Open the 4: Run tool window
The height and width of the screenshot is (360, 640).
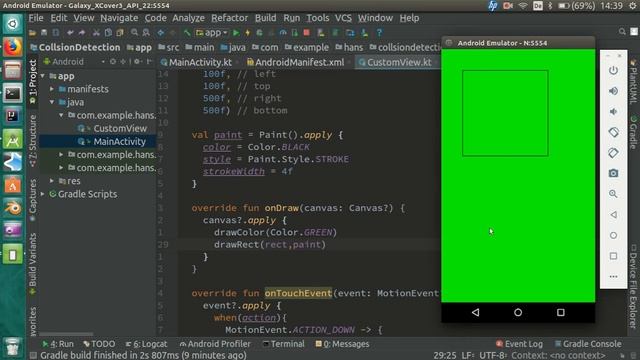[58, 344]
